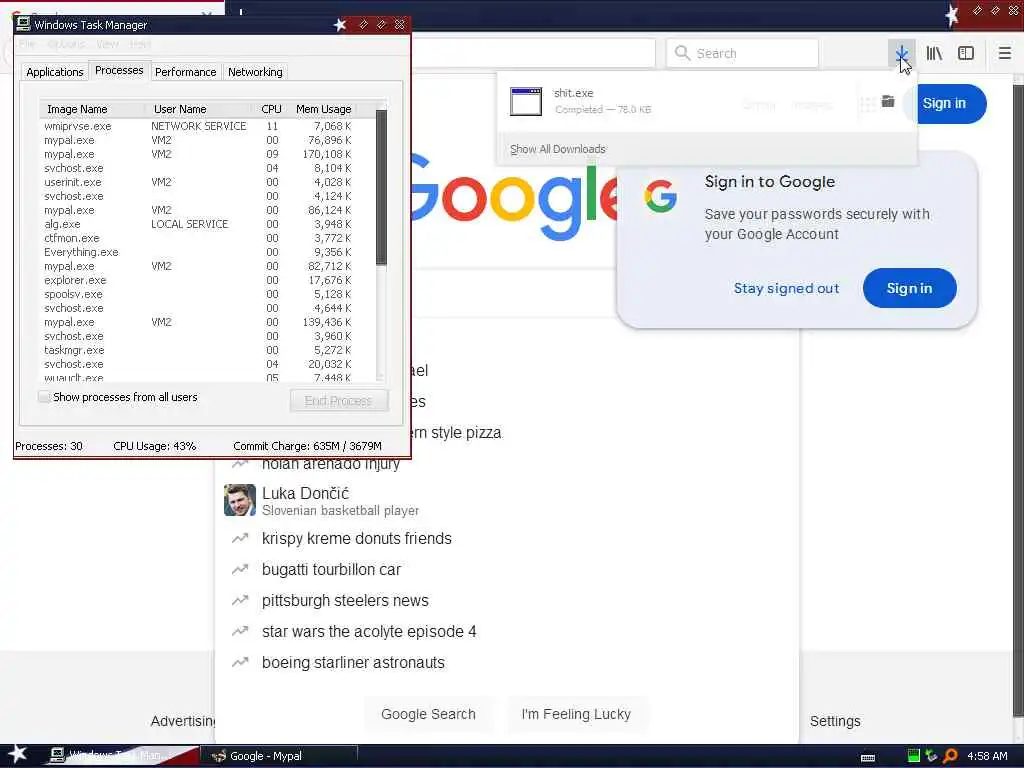Click the network connection tray icon
The width and height of the screenshot is (1024, 768).
coord(931,756)
